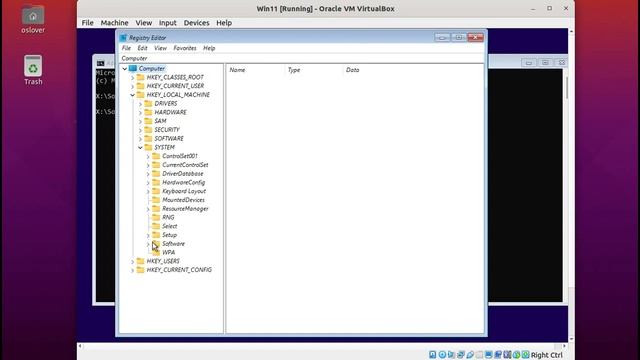Expand the uppercase SOFTWARE key under HKEY_LOCAL_MACHINE
Viewport: 640px width, 360px height.
[x=140, y=139]
